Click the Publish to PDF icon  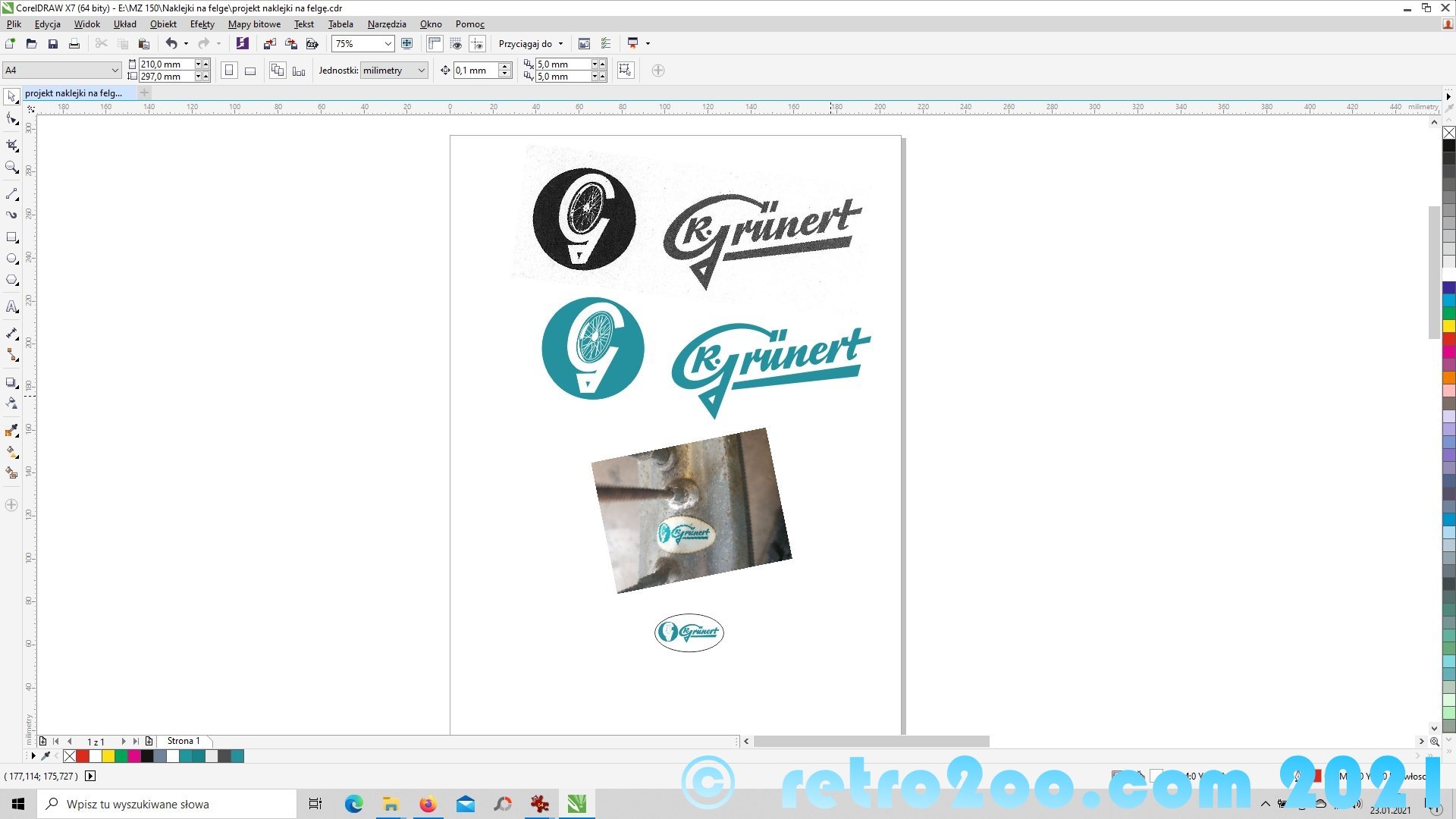(x=312, y=44)
